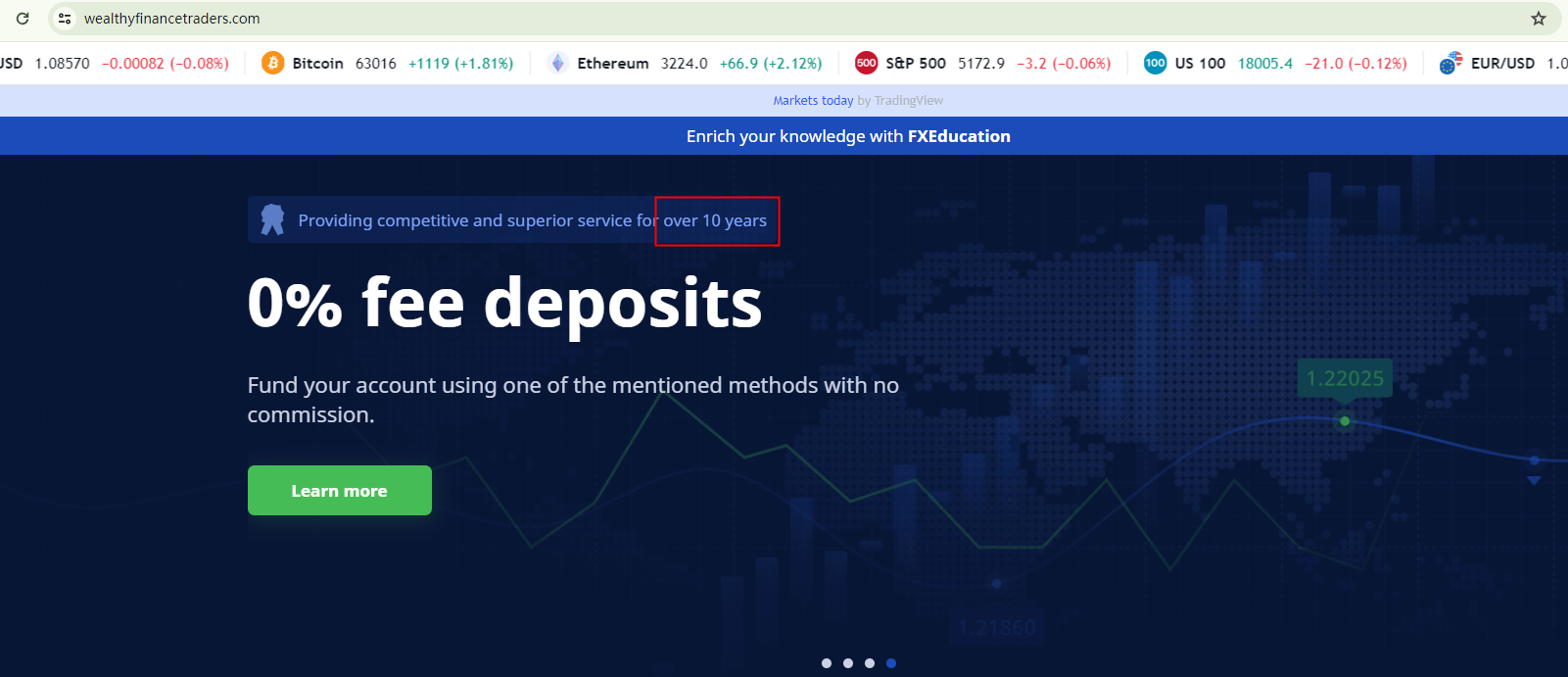Click the Bitcoin orange logo icon
The width and height of the screenshot is (1568, 677).
pyautogui.click(x=273, y=63)
